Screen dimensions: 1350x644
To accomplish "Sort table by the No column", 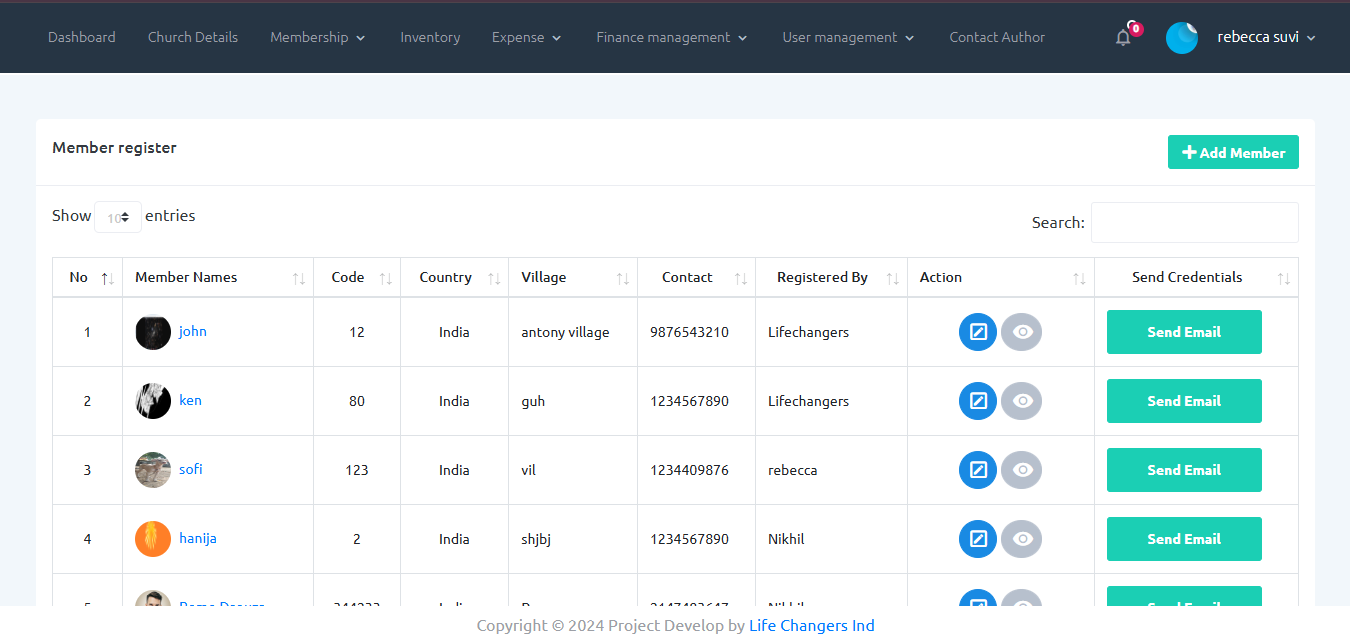I will pos(87,278).
